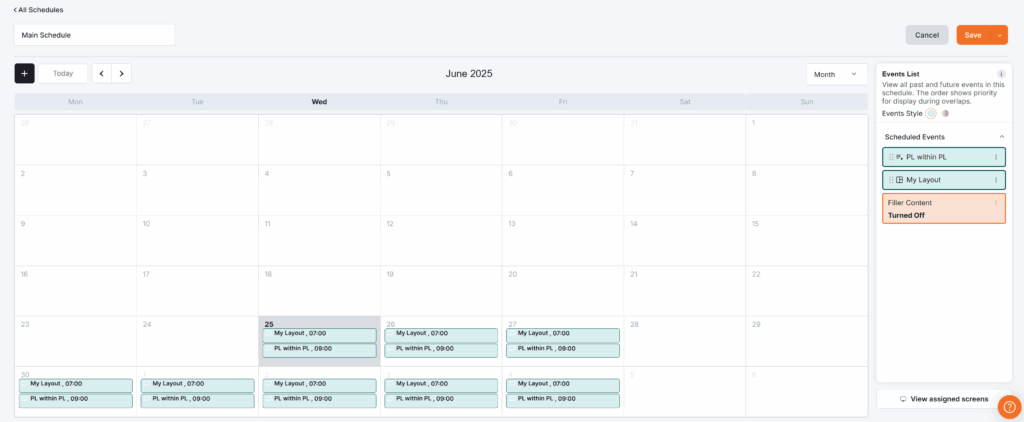Open PL within PL event on June 27
1024x422 pixels.
tap(563, 350)
